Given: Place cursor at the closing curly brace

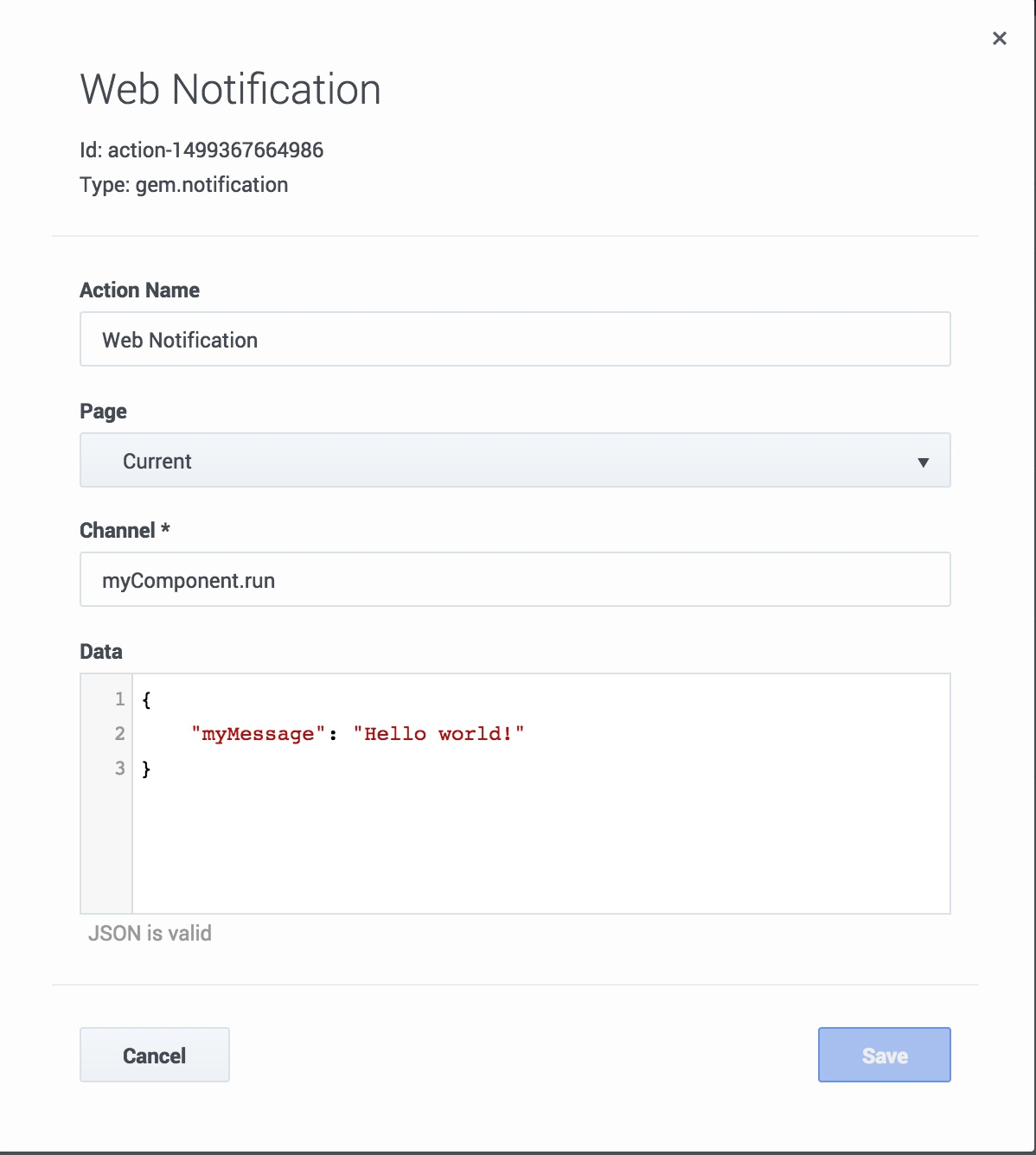Looking at the screenshot, I should point(146,769).
